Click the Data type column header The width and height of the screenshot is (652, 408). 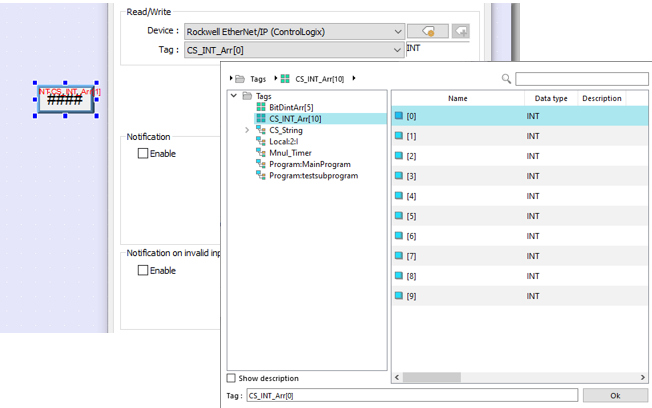[551, 99]
